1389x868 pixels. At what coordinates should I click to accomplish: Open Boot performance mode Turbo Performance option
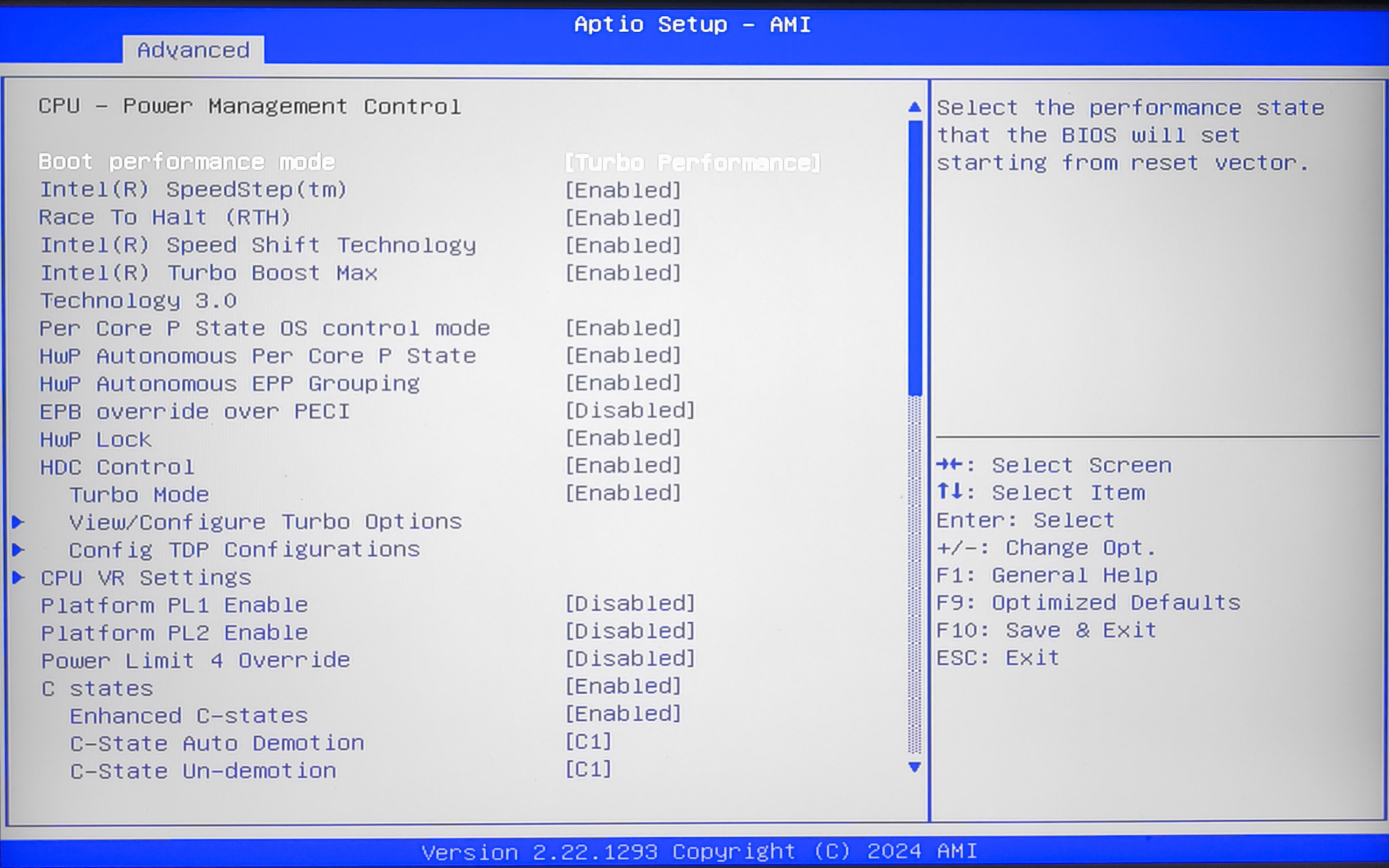point(692,163)
